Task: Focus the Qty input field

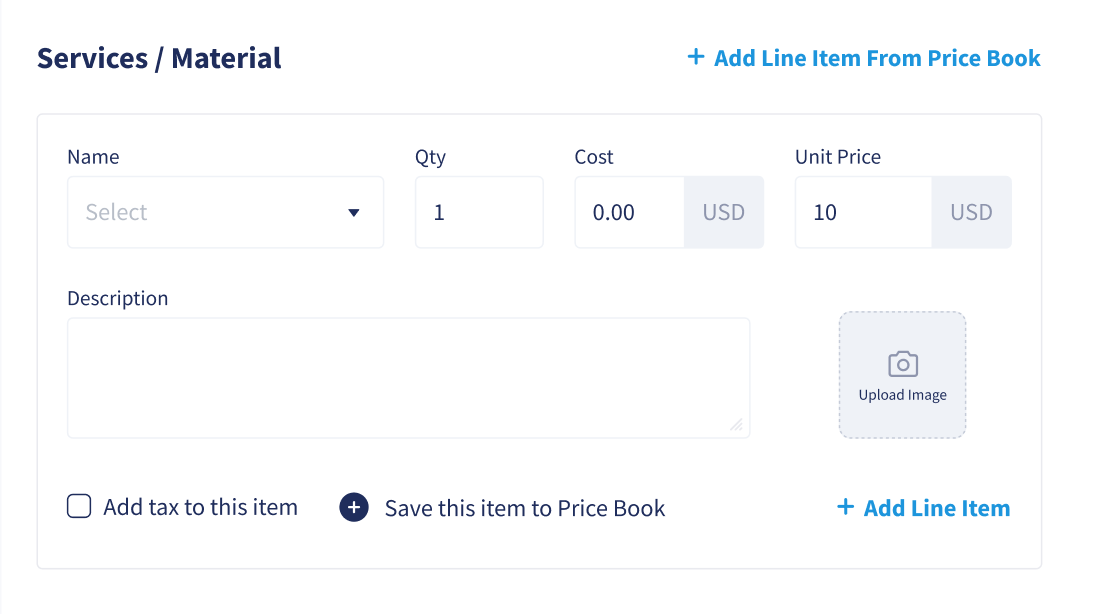Action: coord(479,212)
